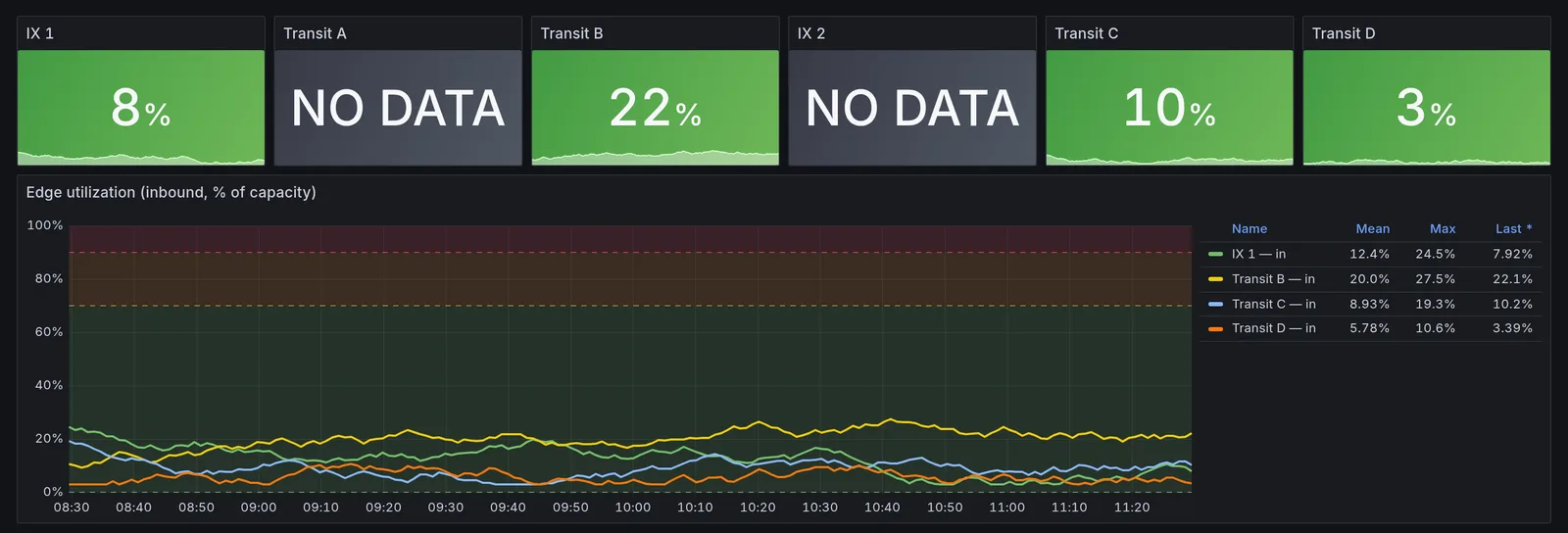
Task: Click the 20% y-axis label
Action: pyautogui.click(x=49, y=438)
